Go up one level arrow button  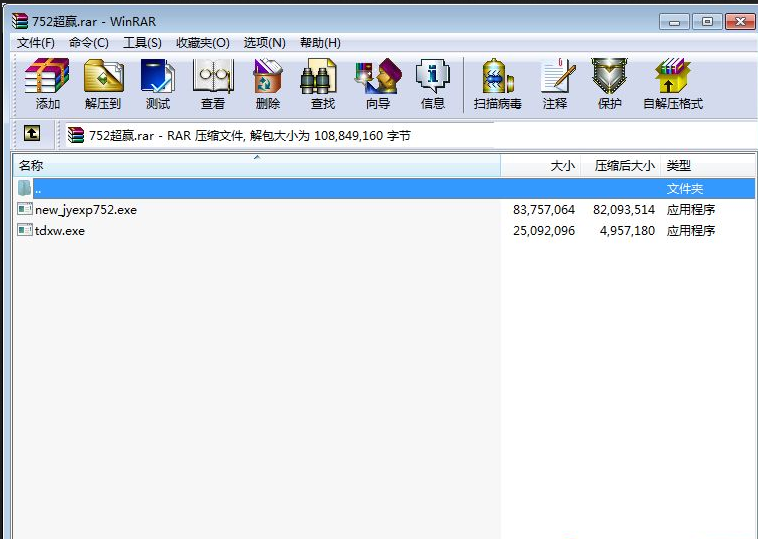tap(32, 133)
